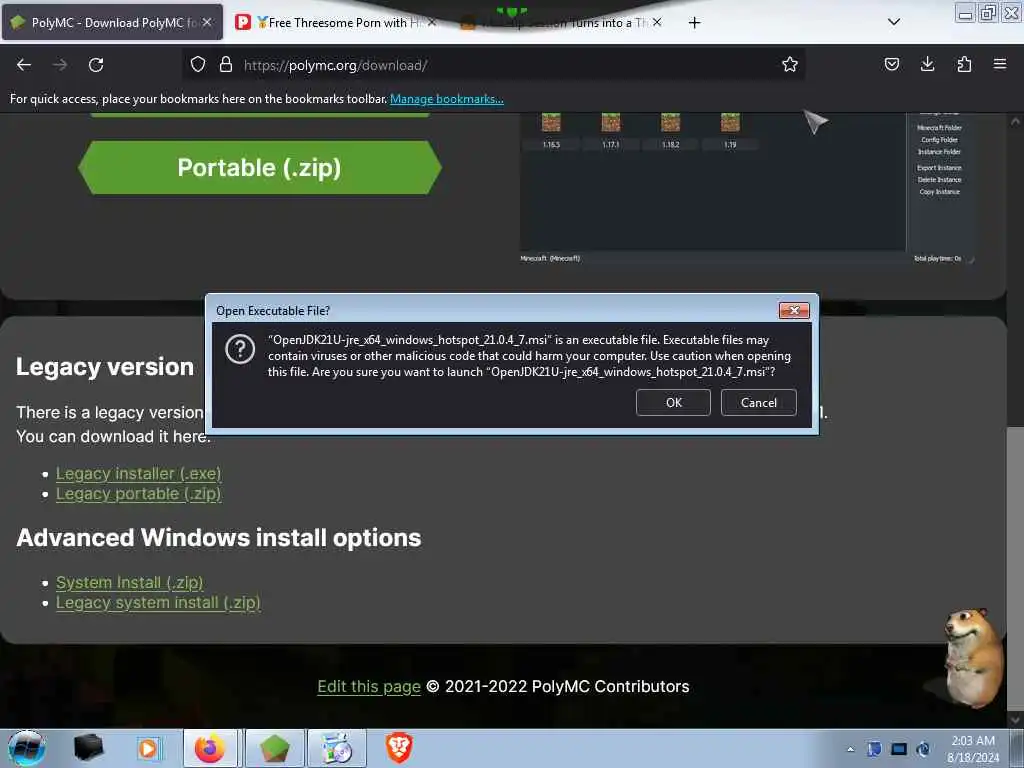Viewport: 1024px width, 768px height.
Task: Click the dialog question mark icon
Action: click(x=240, y=349)
